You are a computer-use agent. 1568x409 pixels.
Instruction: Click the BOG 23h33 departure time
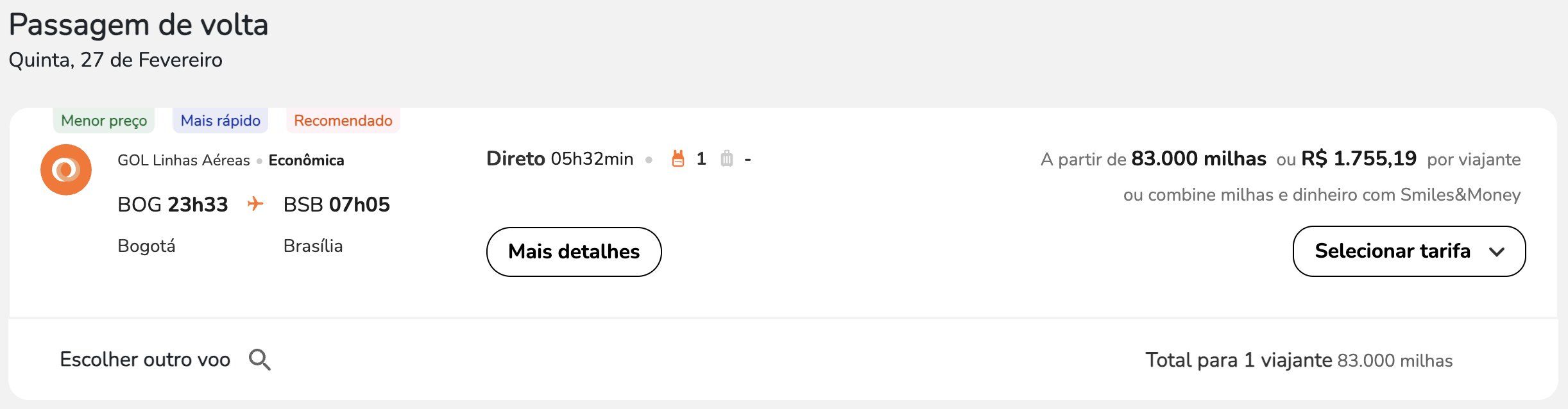tap(173, 204)
